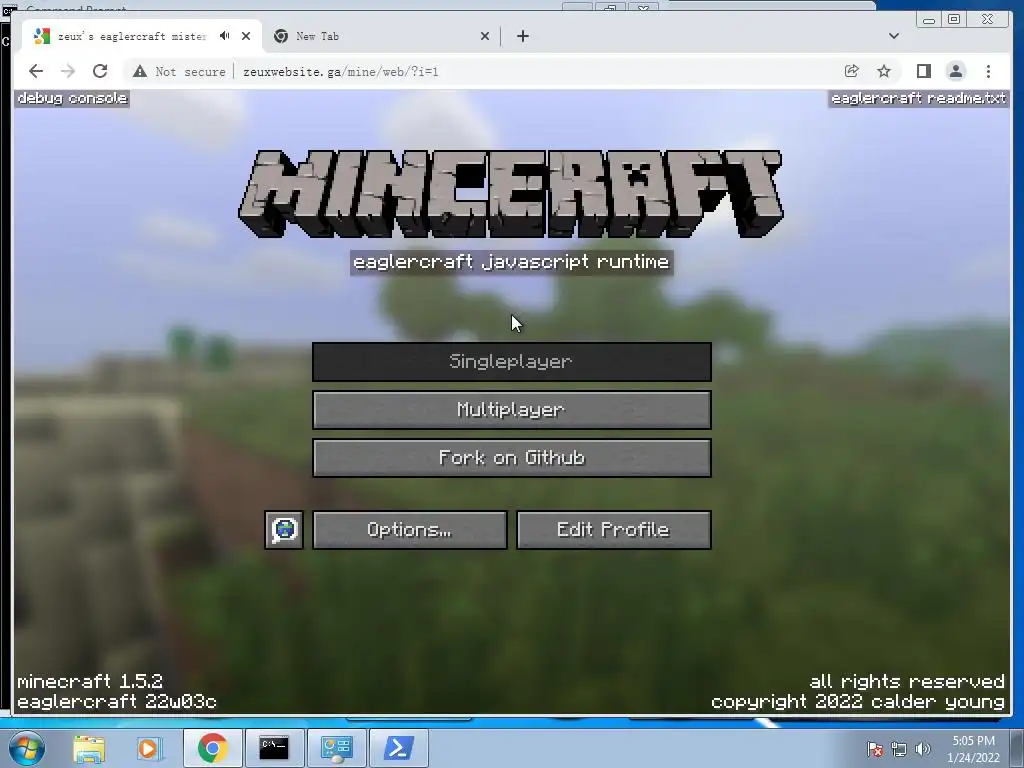Open PowerShell from the taskbar
This screenshot has height=768, width=1024.
point(399,748)
